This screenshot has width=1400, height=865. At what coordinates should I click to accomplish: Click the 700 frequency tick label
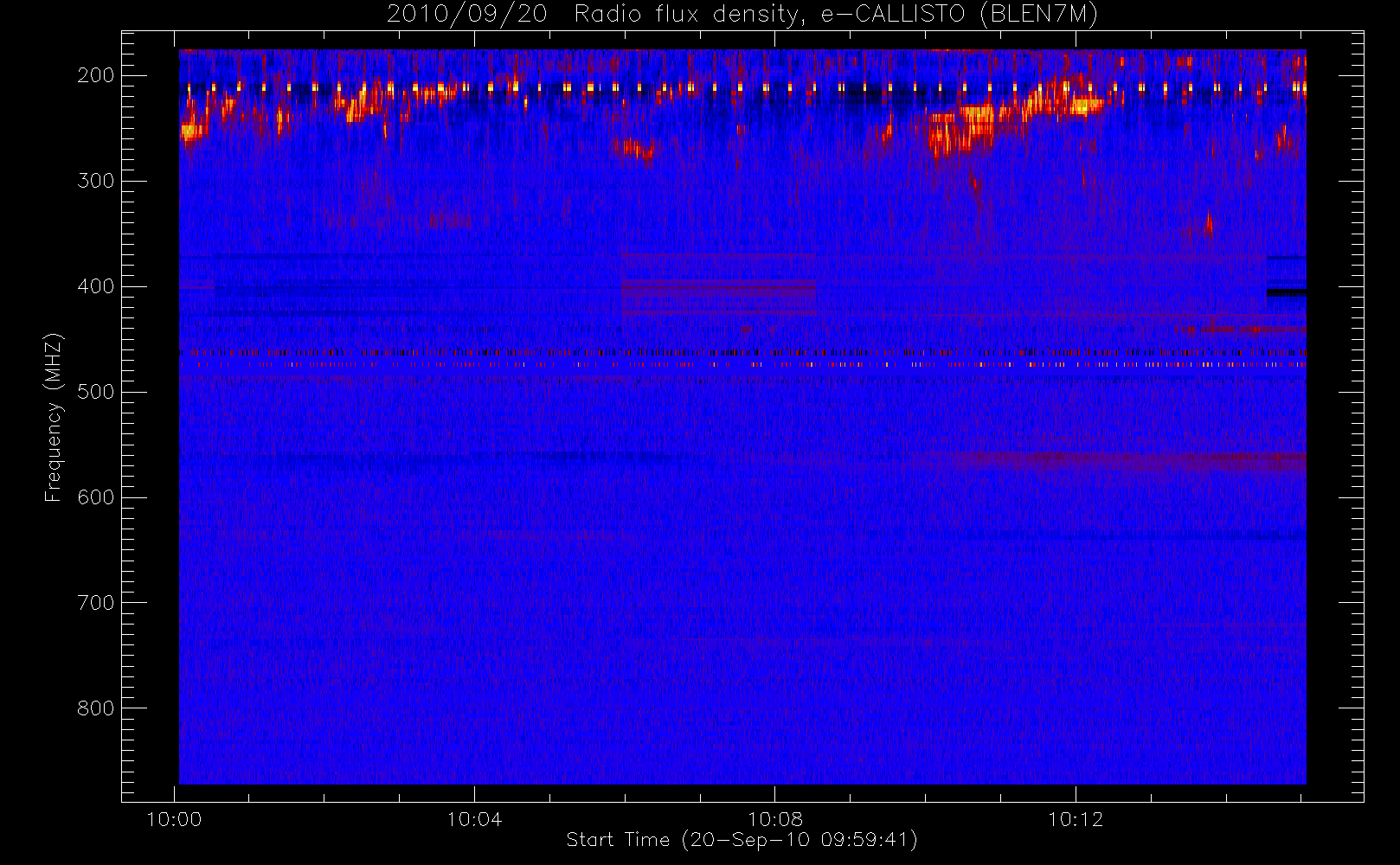96,603
